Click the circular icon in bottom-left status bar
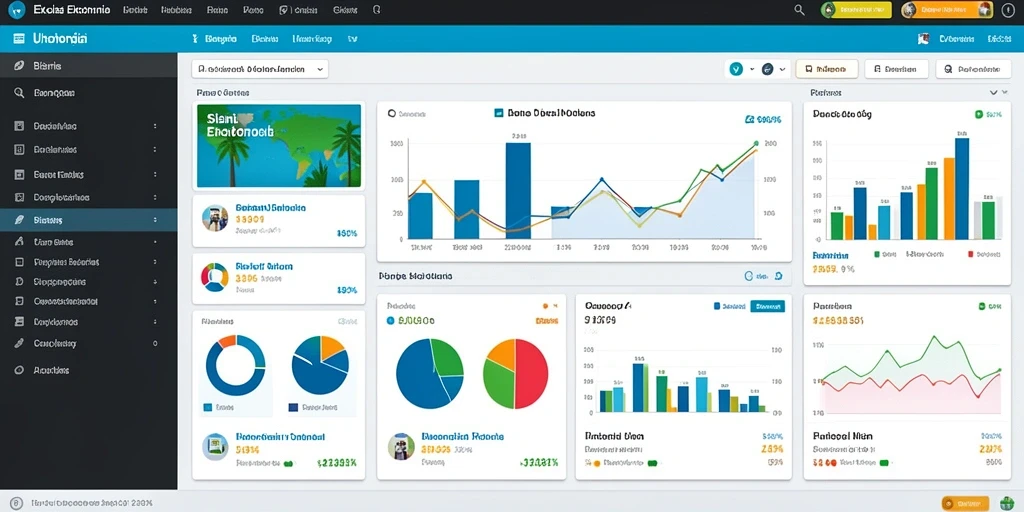Screen dimensions: 1024x512 tap(16, 504)
